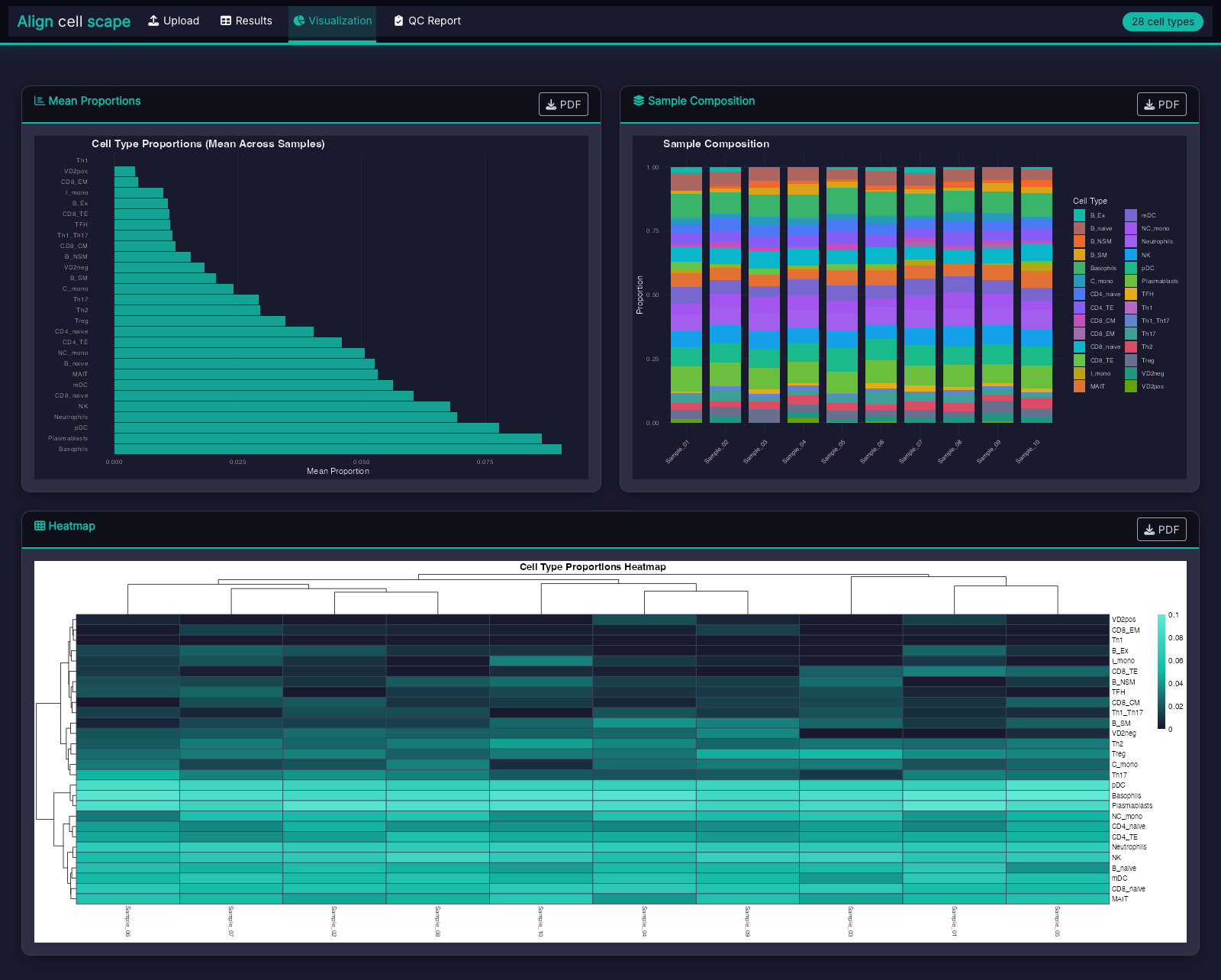Image resolution: width=1221 pixels, height=980 pixels.
Task: Download Sample Composition as PDF
Action: (1161, 104)
